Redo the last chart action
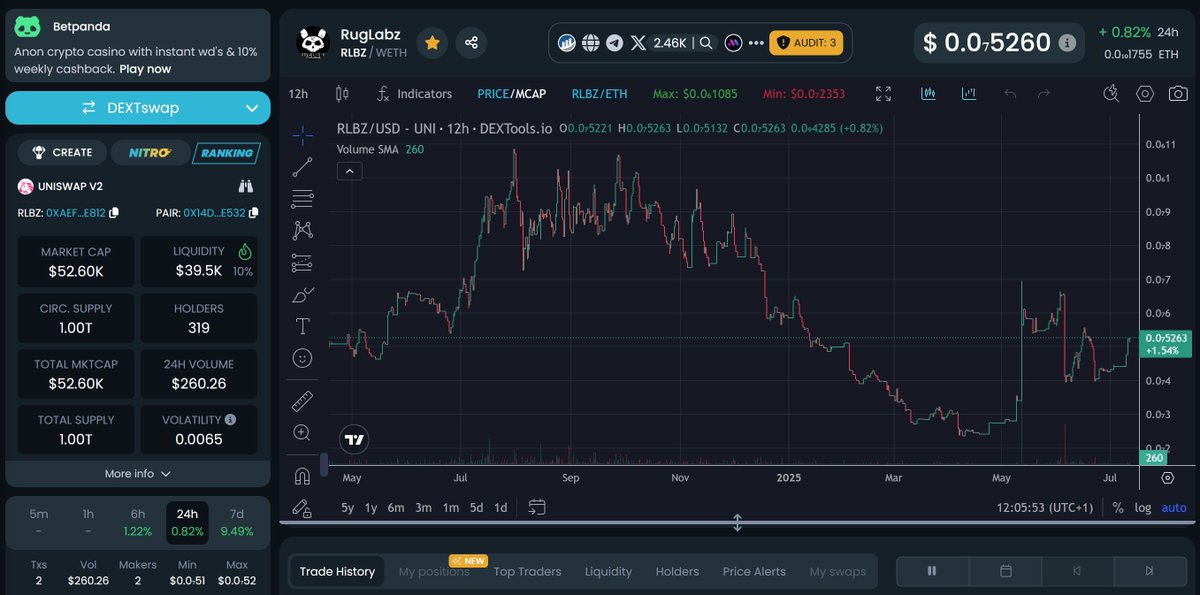This screenshot has height=595, width=1200. (1044, 94)
